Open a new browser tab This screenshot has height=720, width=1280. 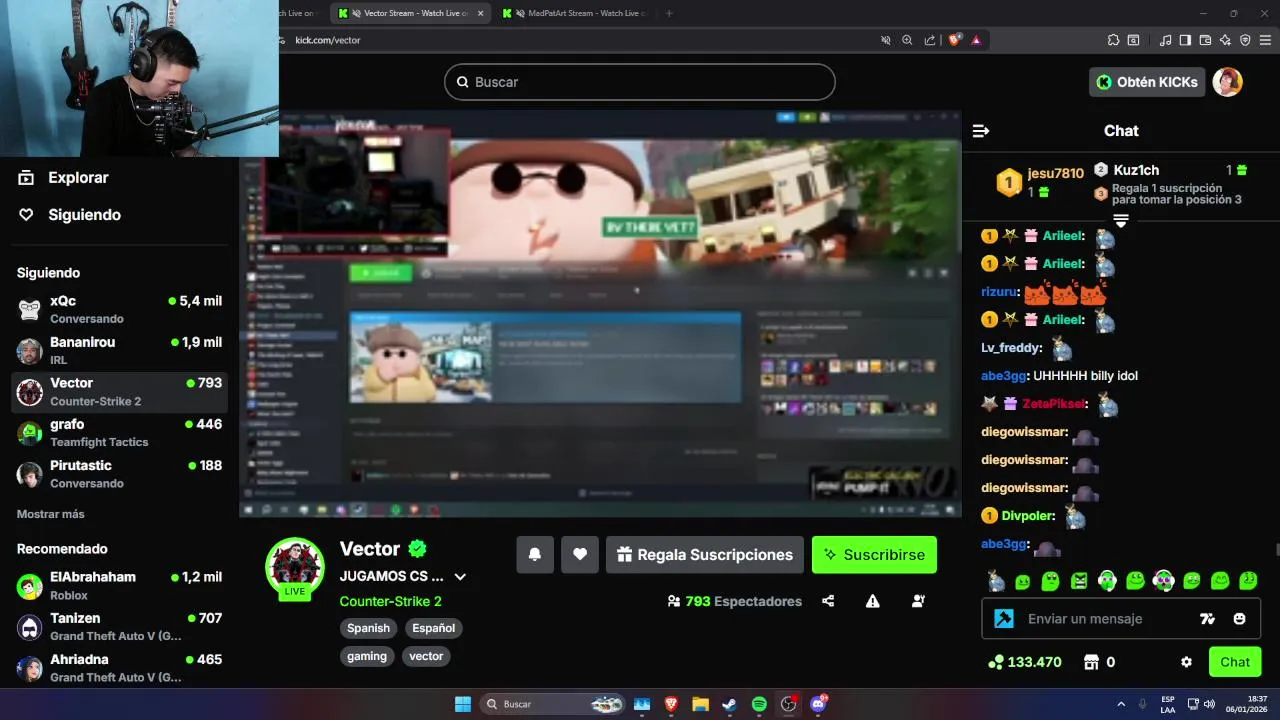pos(669,13)
